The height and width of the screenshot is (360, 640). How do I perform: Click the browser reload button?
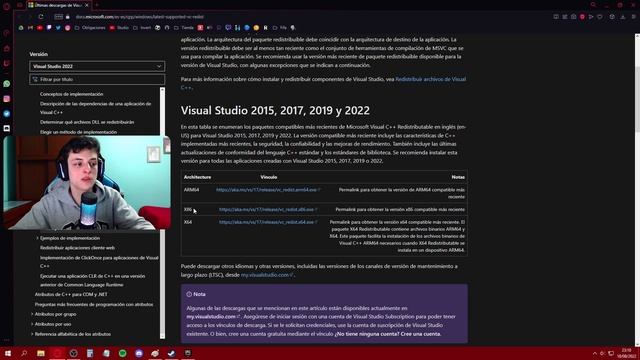point(41,17)
